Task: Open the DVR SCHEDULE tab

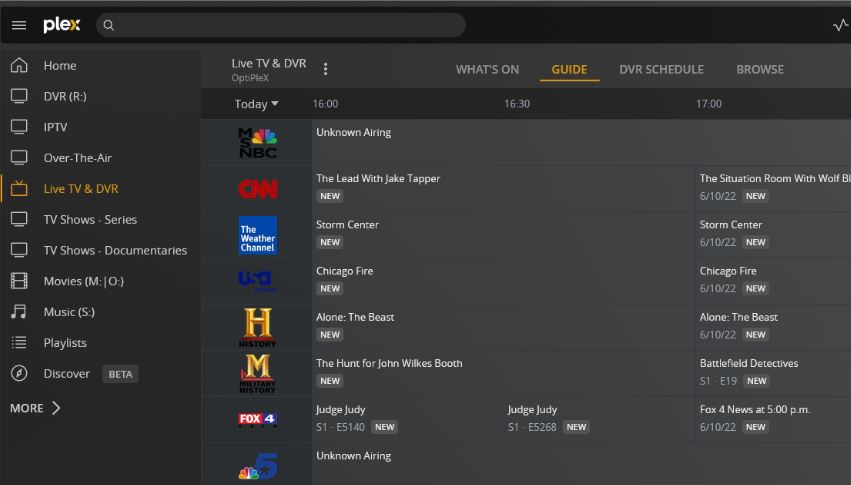Action: (662, 69)
